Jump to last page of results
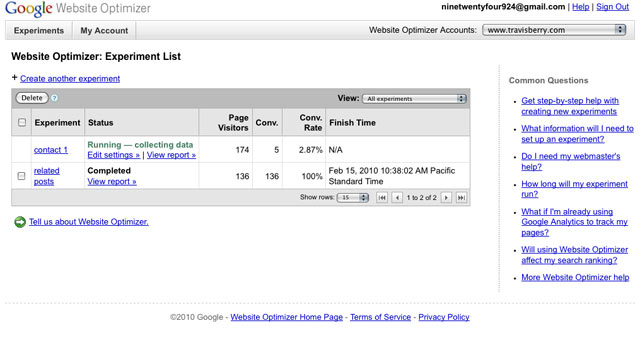640x364 pixels. pyautogui.click(x=461, y=198)
